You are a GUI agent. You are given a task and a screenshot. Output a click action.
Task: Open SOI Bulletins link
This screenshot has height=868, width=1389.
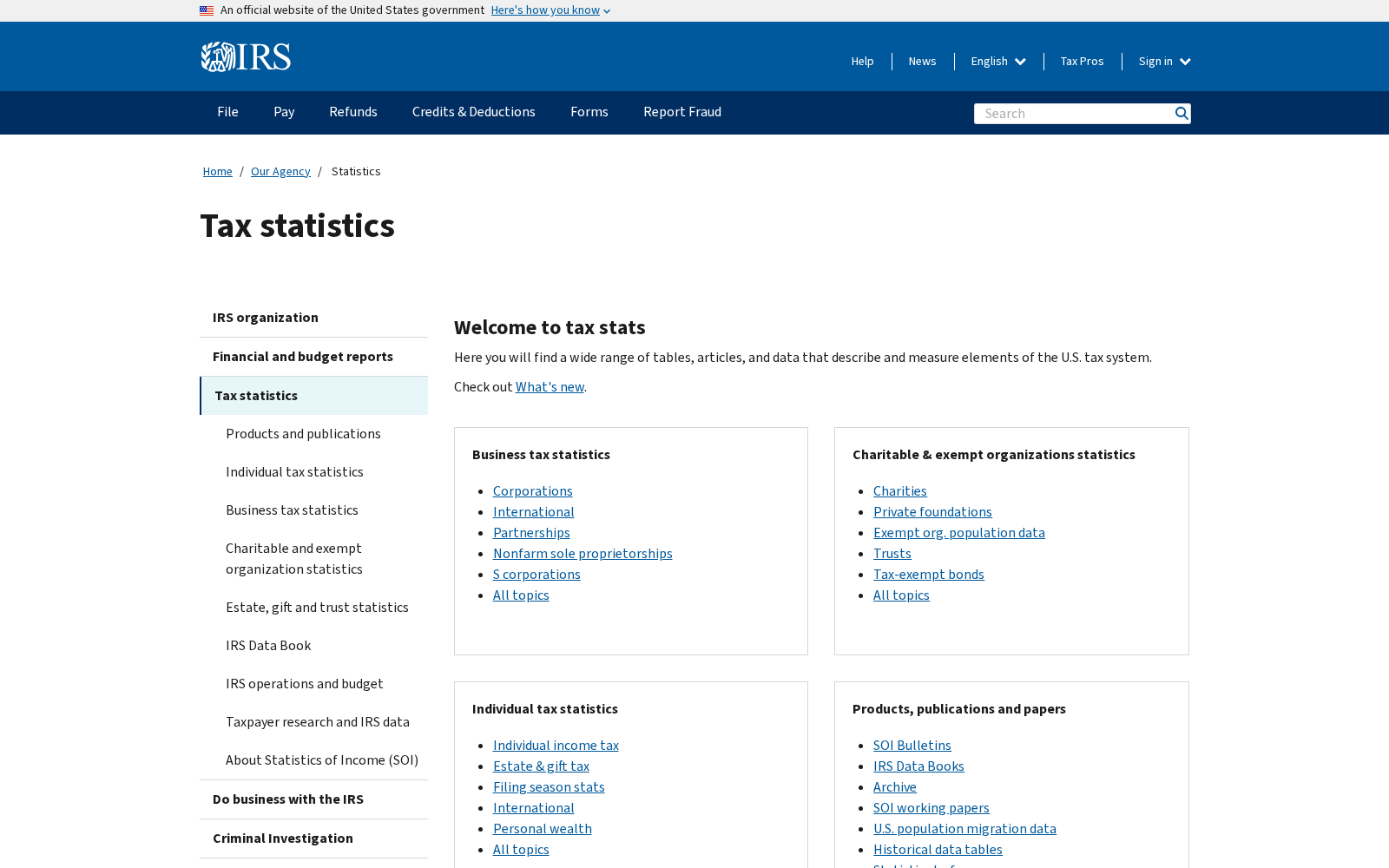912,746
